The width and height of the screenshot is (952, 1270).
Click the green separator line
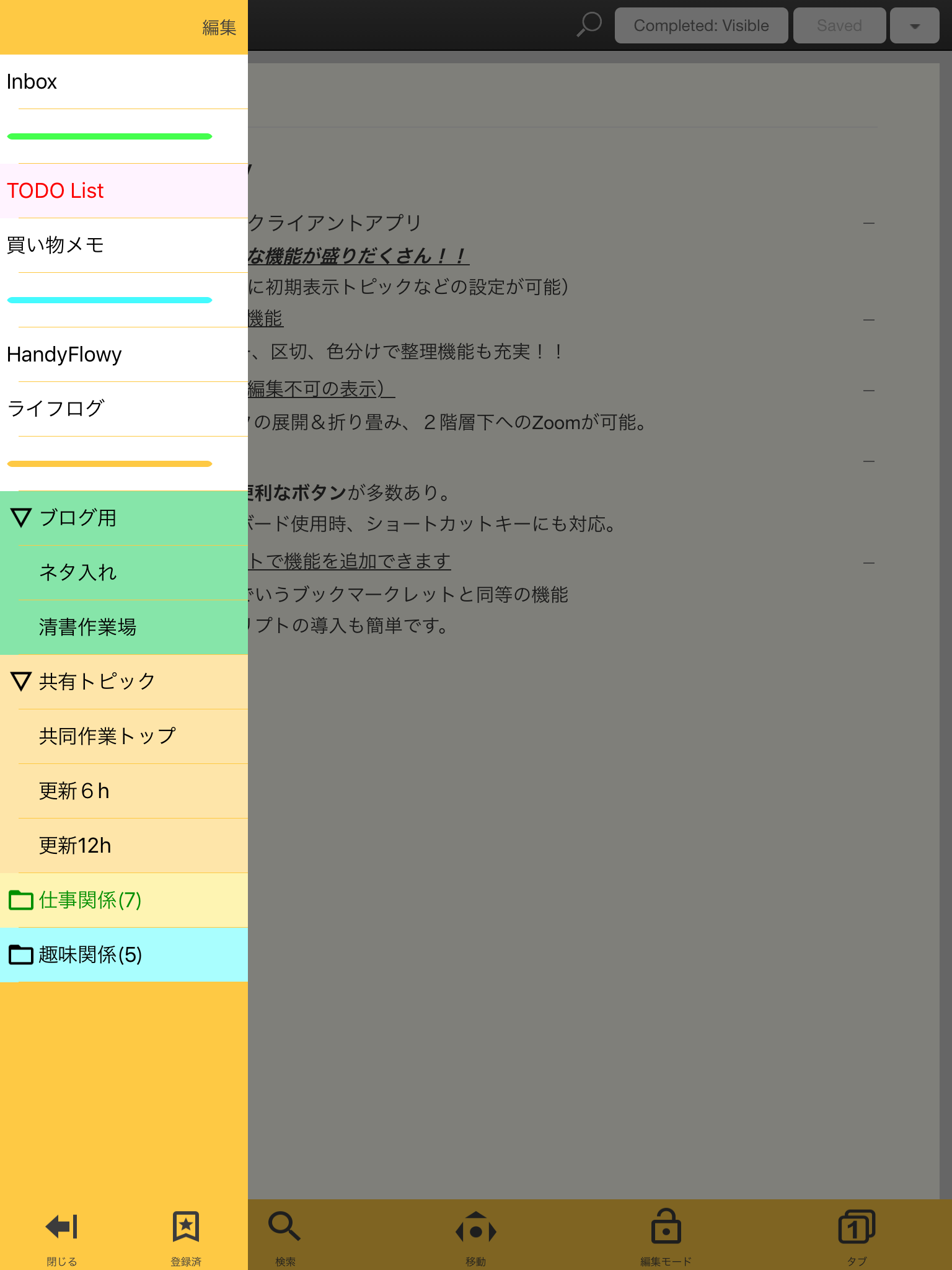tap(110, 136)
